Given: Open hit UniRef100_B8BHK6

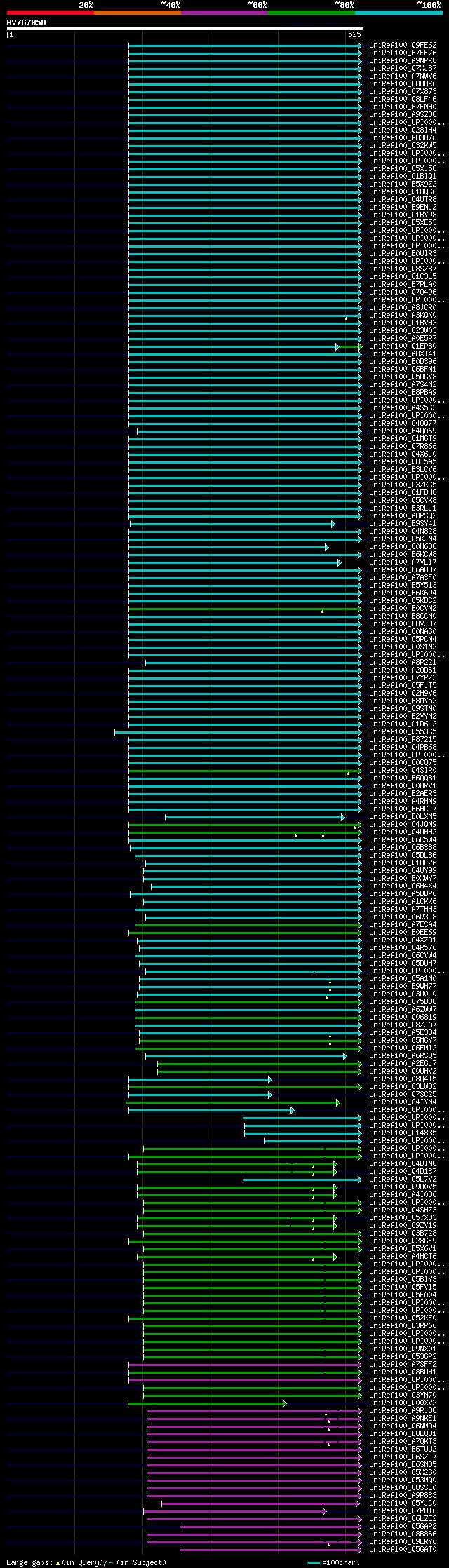Looking at the screenshot, I should pos(403,84).
